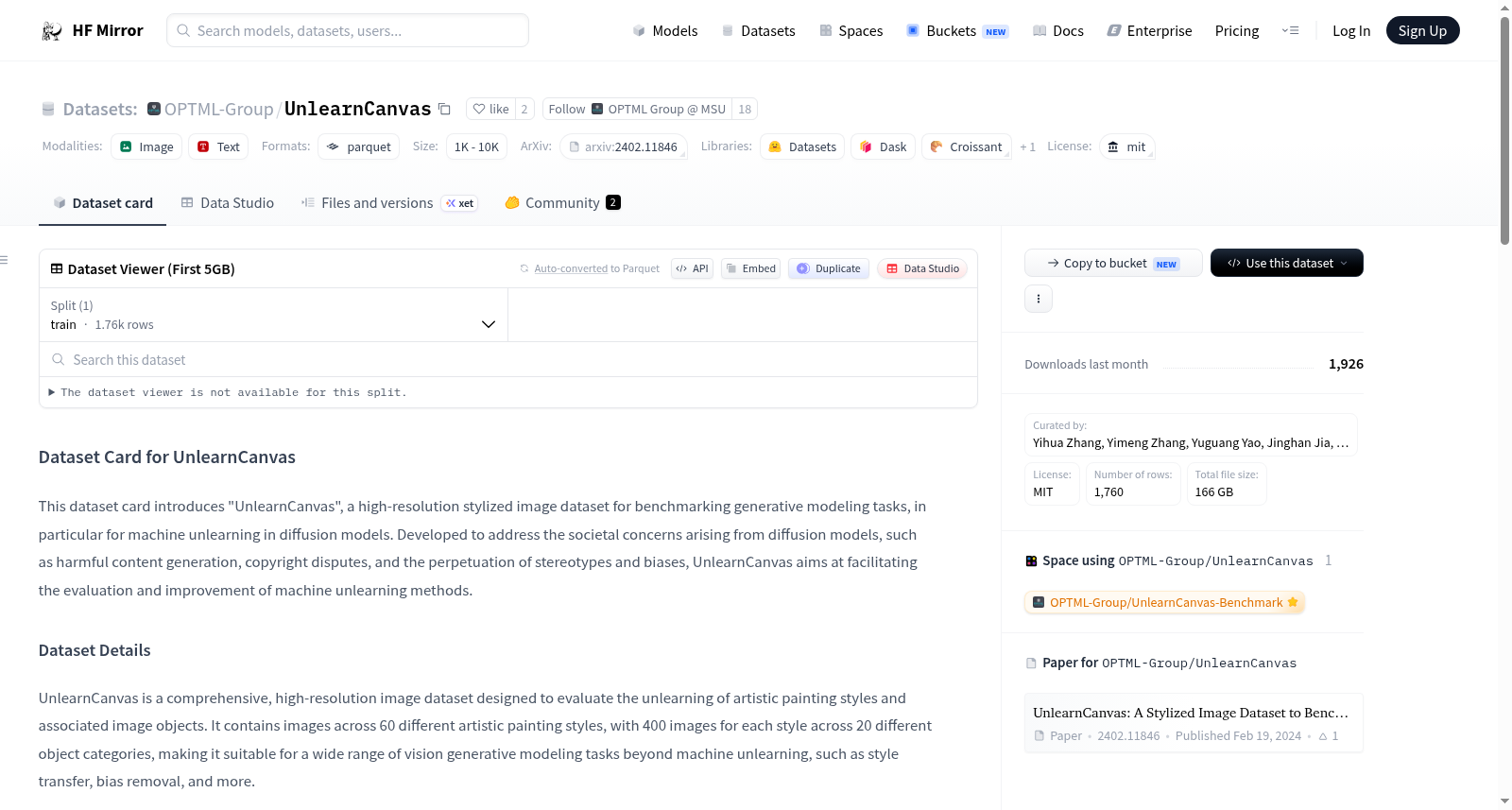The width and height of the screenshot is (1512, 810).
Task: Open the API button in dataset viewer
Action: tap(692, 268)
